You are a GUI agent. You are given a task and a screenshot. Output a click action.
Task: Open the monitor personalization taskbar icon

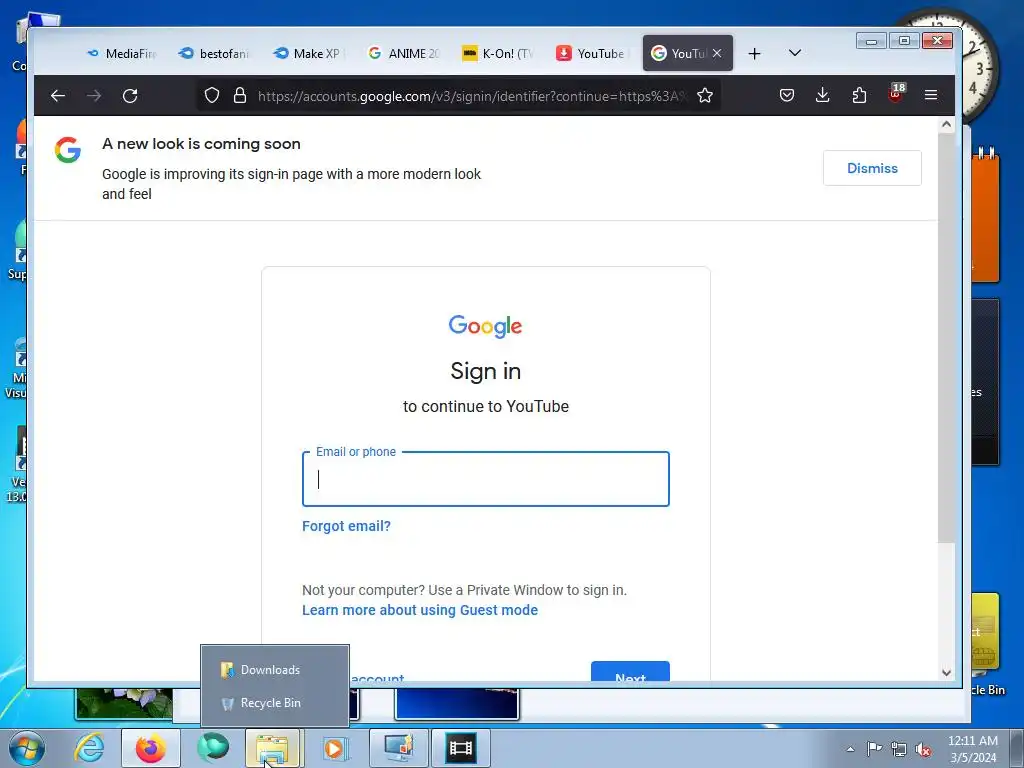pos(398,748)
